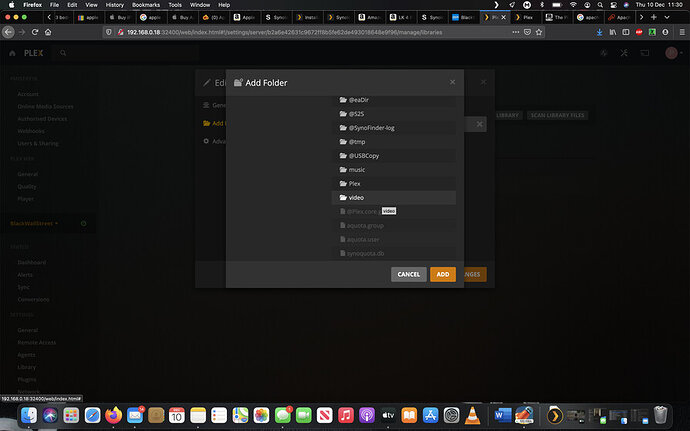Launch VLC from the dock
Viewport: 690px width, 431px height.
coord(473,415)
